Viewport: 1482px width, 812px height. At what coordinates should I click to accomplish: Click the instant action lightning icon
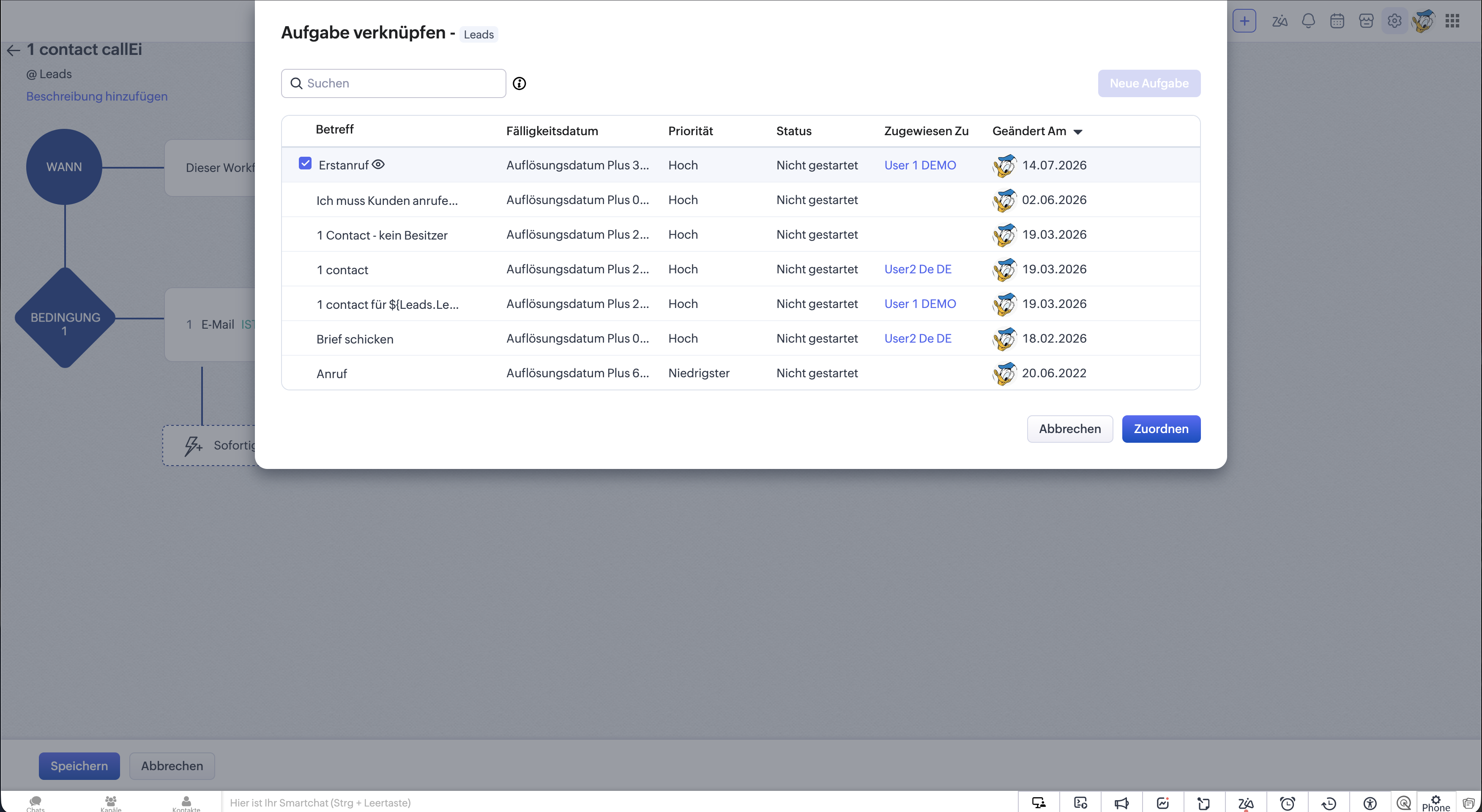[193, 445]
